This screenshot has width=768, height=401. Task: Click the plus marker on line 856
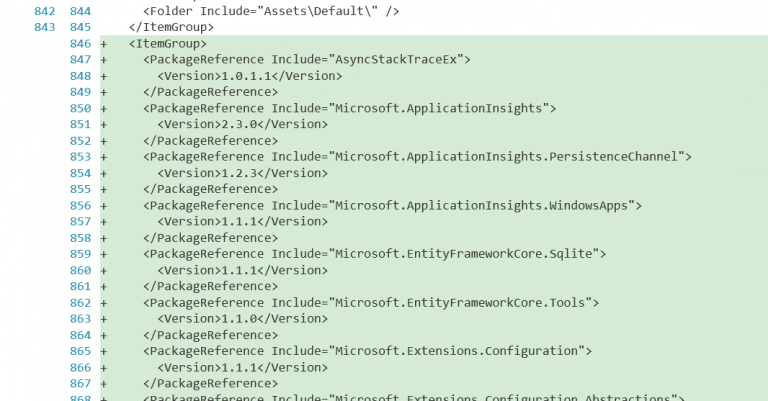point(104,206)
